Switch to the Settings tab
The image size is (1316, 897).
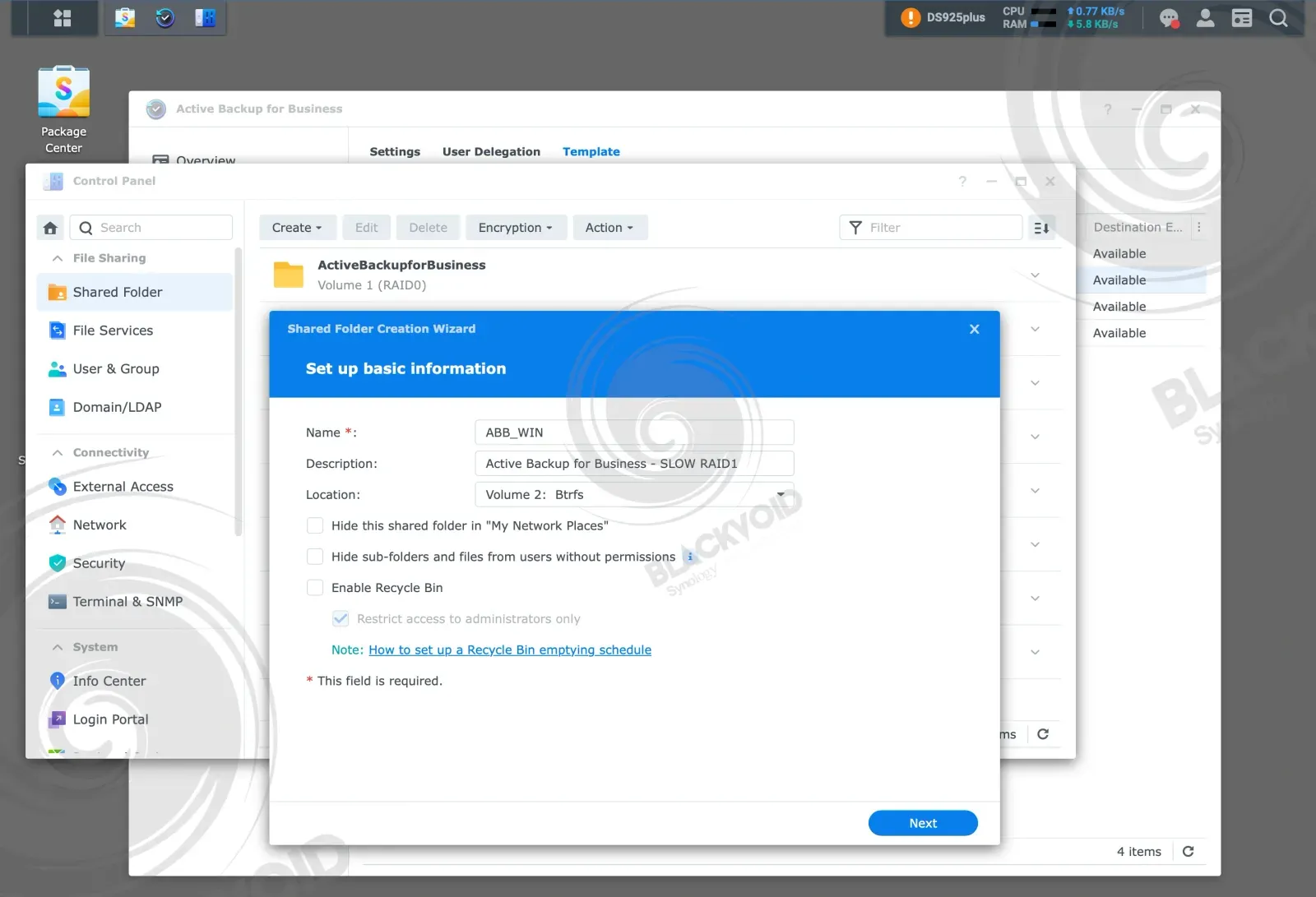(x=395, y=151)
